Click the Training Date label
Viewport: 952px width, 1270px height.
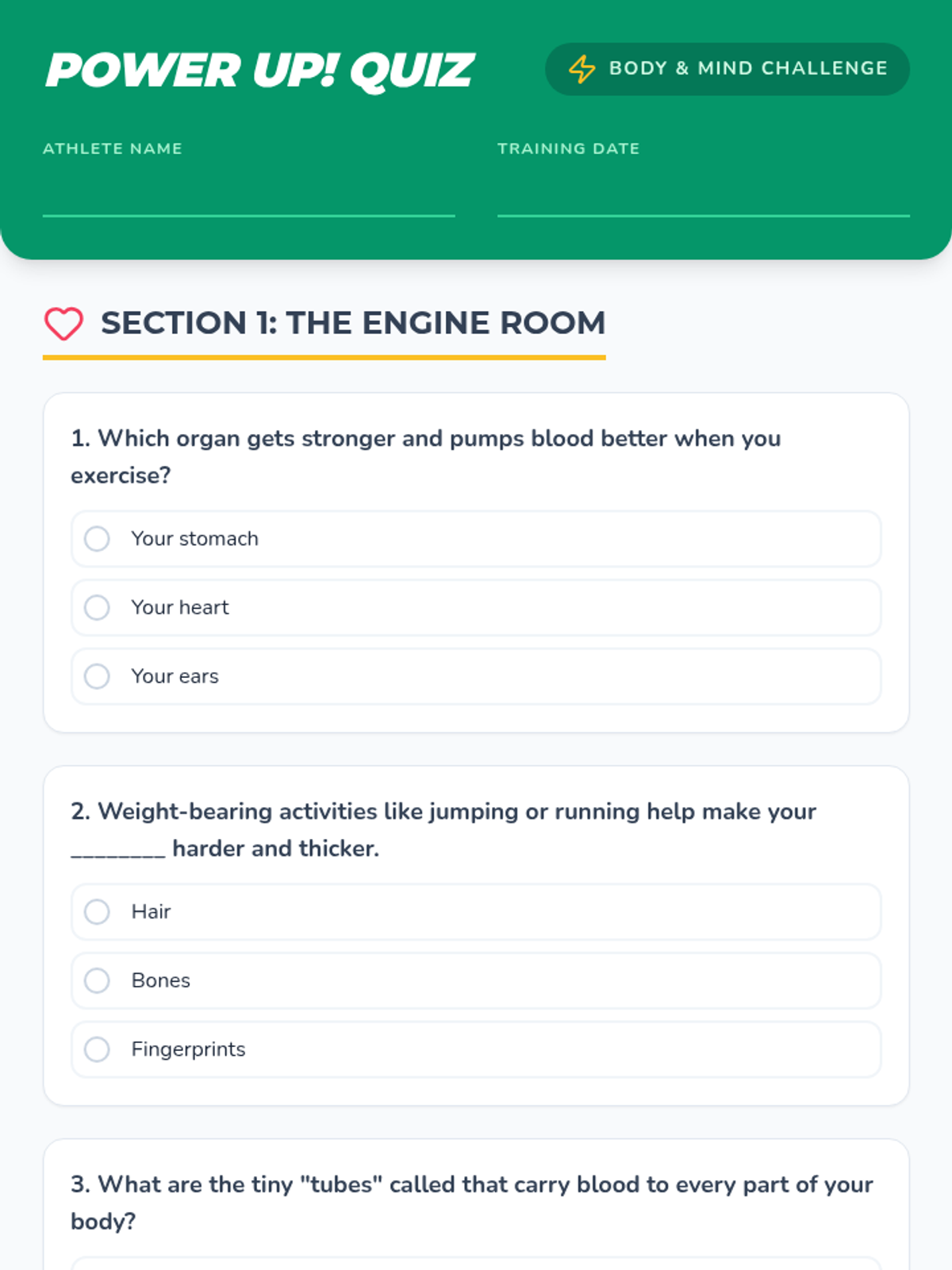pos(569,148)
